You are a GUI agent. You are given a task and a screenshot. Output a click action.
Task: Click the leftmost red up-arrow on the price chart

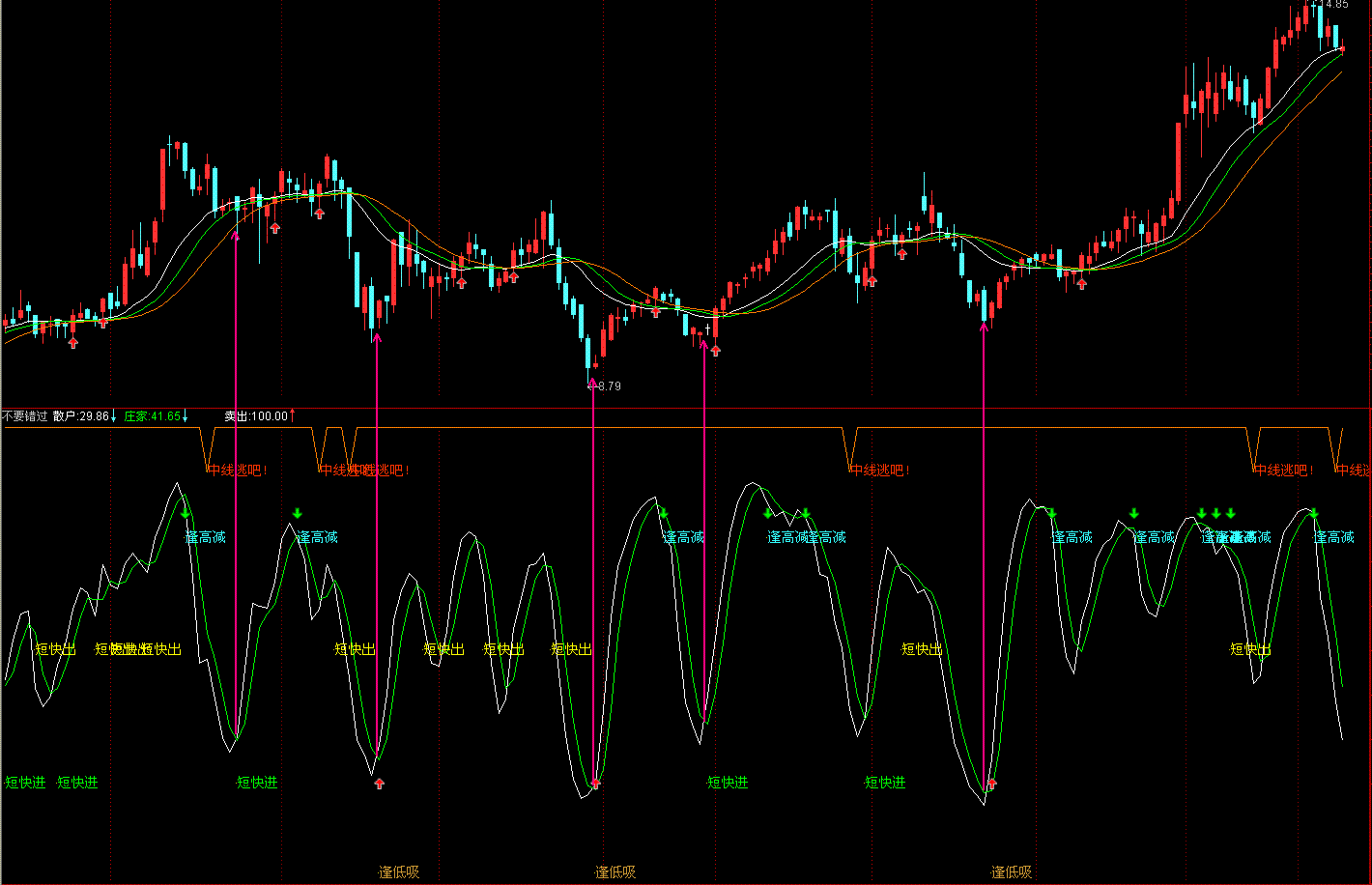click(73, 342)
